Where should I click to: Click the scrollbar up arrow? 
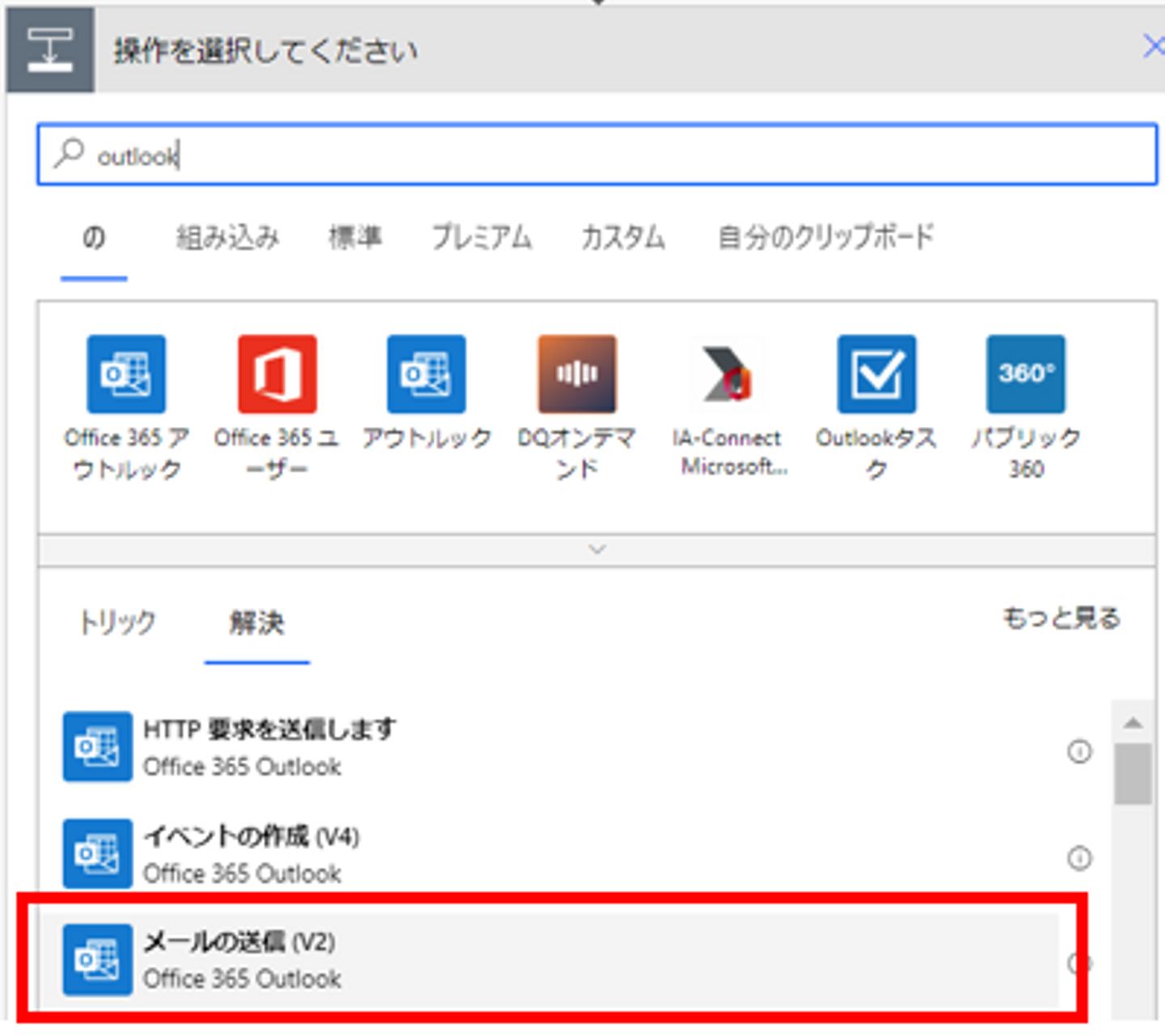[x=1133, y=723]
